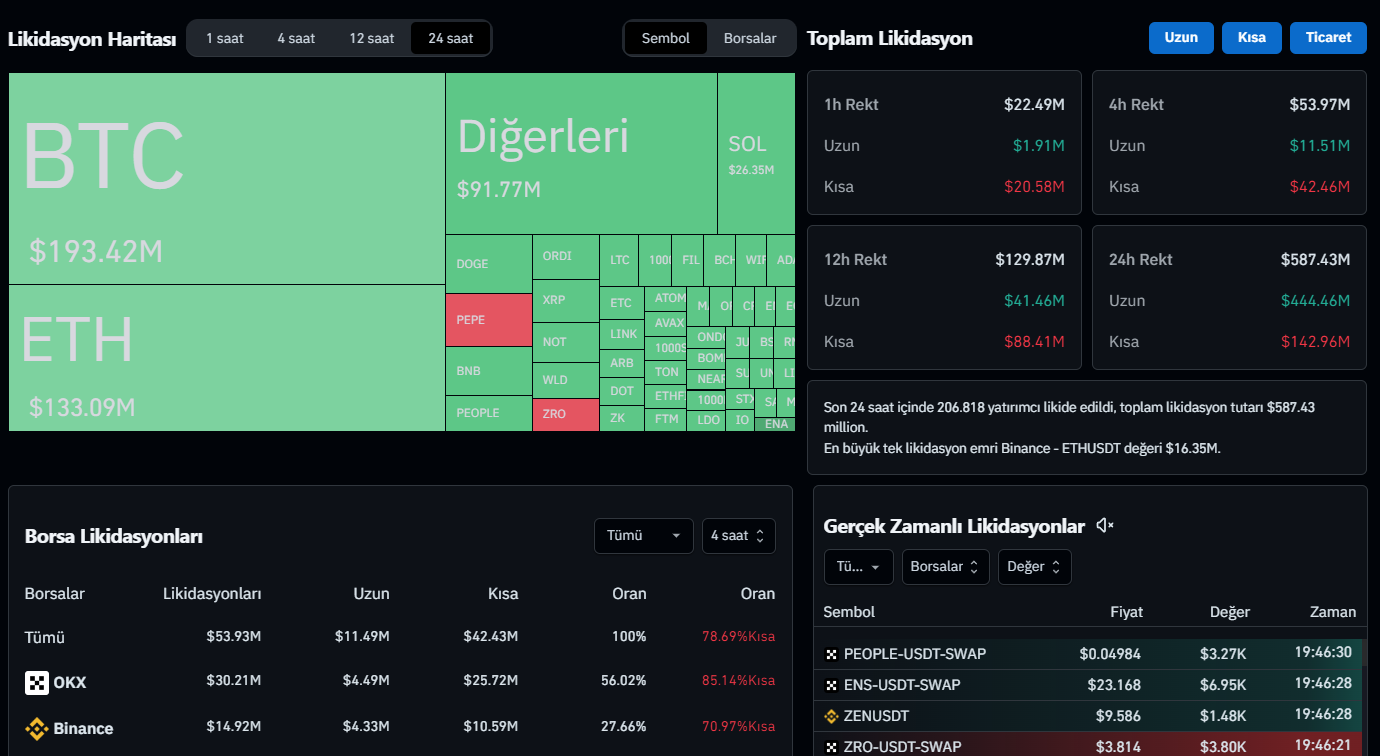The height and width of the screenshot is (756, 1380).
Task: Click the ORDI tile in heatmap
Action: pos(566,257)
